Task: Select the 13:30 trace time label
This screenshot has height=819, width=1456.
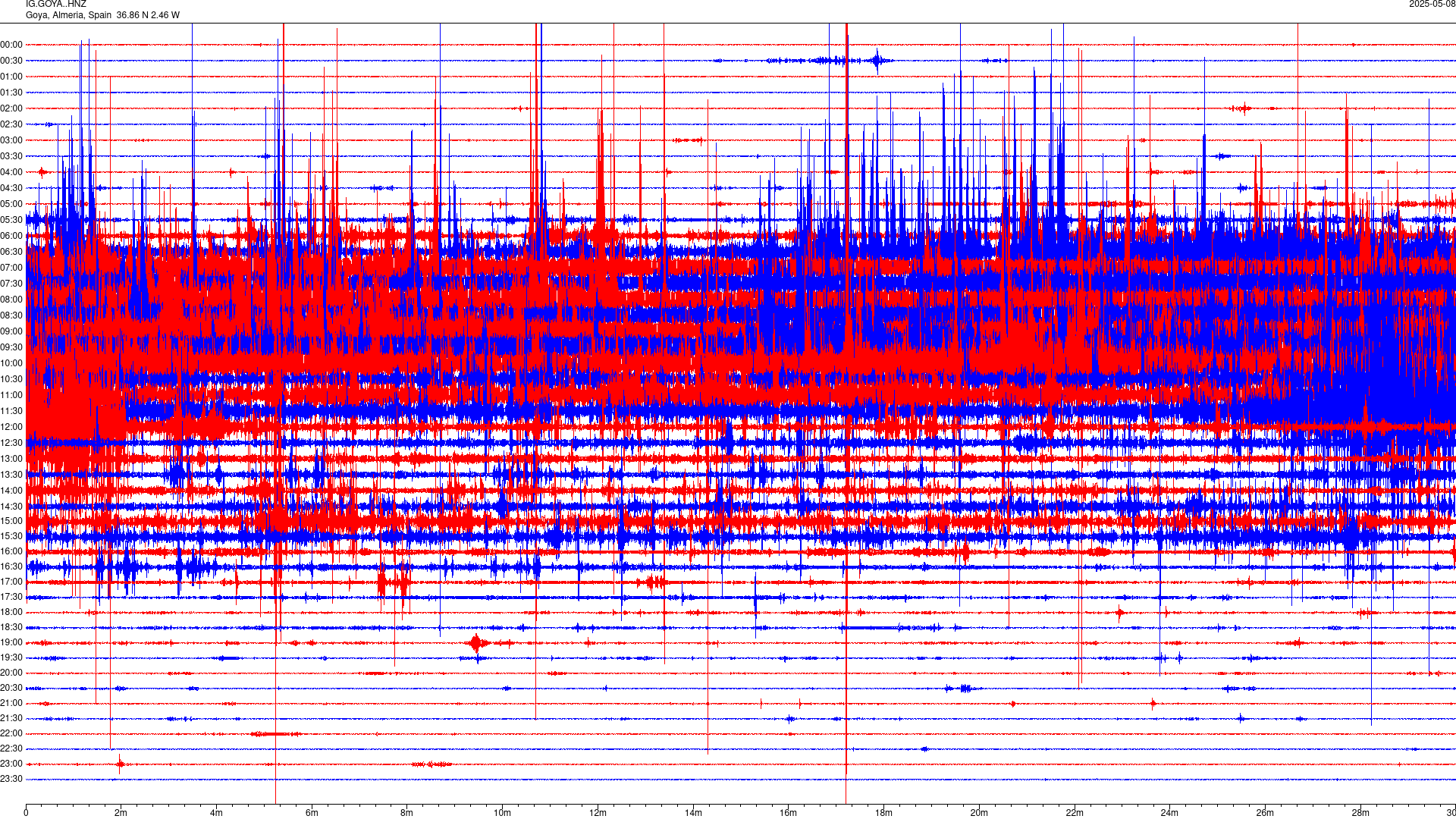Action: pyautogui.click(x=11, y=475)
